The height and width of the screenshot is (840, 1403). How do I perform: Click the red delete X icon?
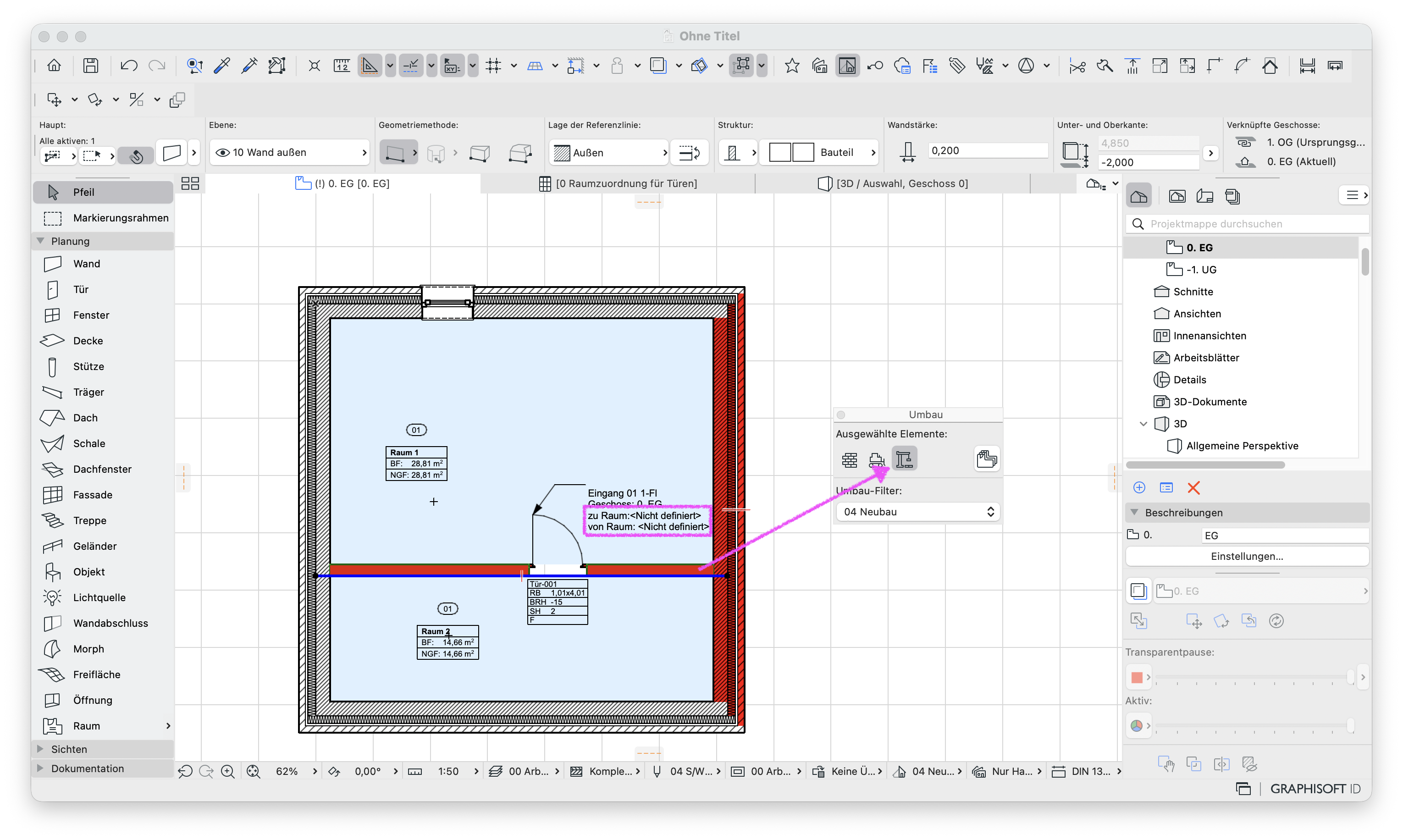click(x=1193, y=488)
